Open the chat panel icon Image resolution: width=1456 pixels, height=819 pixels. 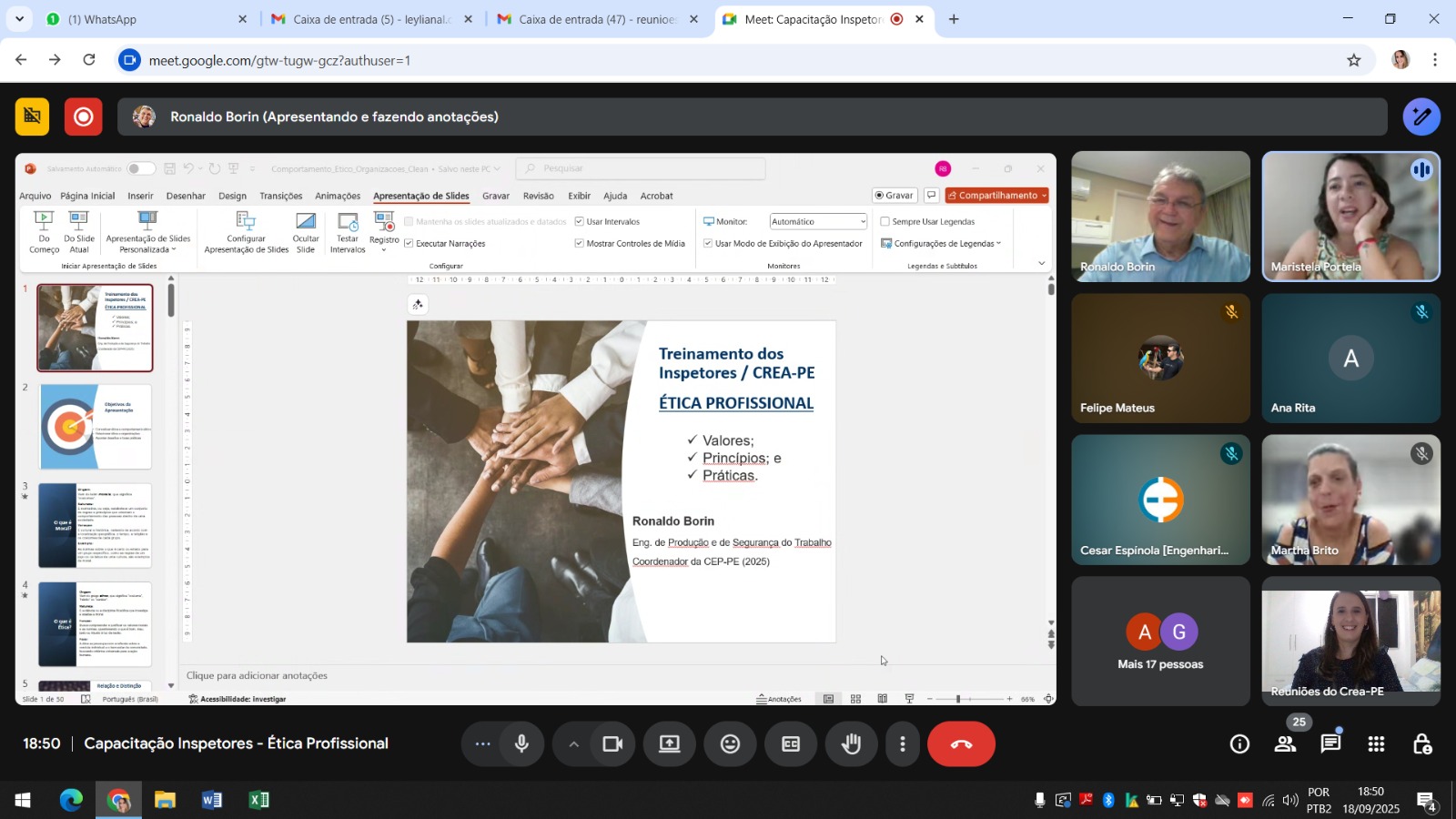(x=1330, y=744)
